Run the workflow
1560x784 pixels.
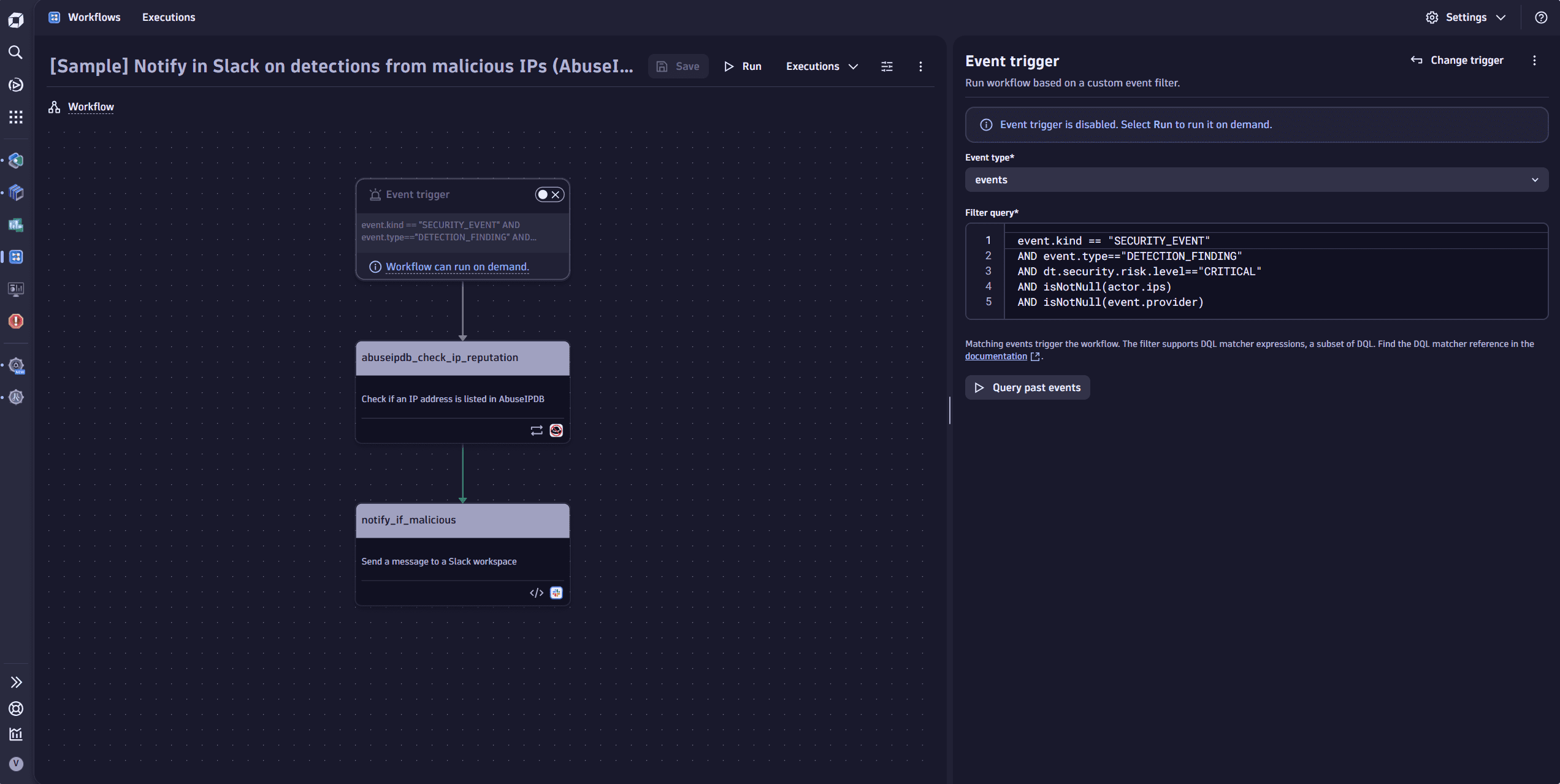click(743, 66)
